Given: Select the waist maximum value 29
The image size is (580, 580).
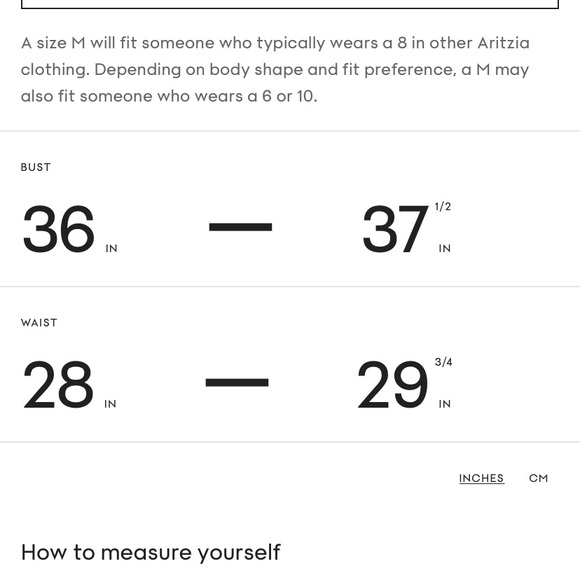Looking at the screenshot, I should click(x=393, y=385).
